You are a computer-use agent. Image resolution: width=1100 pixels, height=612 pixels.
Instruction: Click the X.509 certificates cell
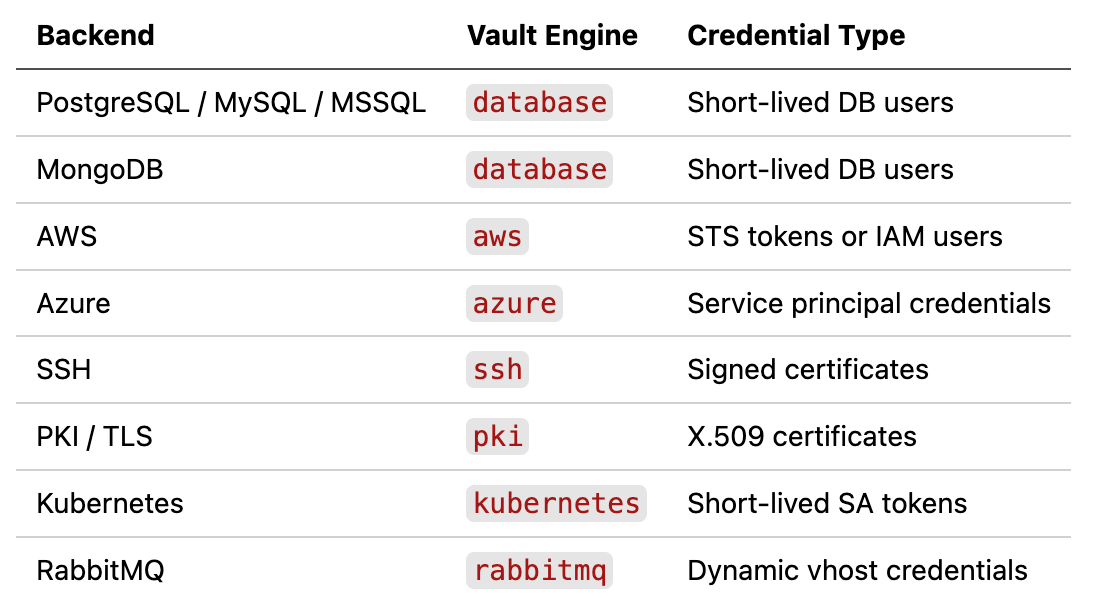802,437
